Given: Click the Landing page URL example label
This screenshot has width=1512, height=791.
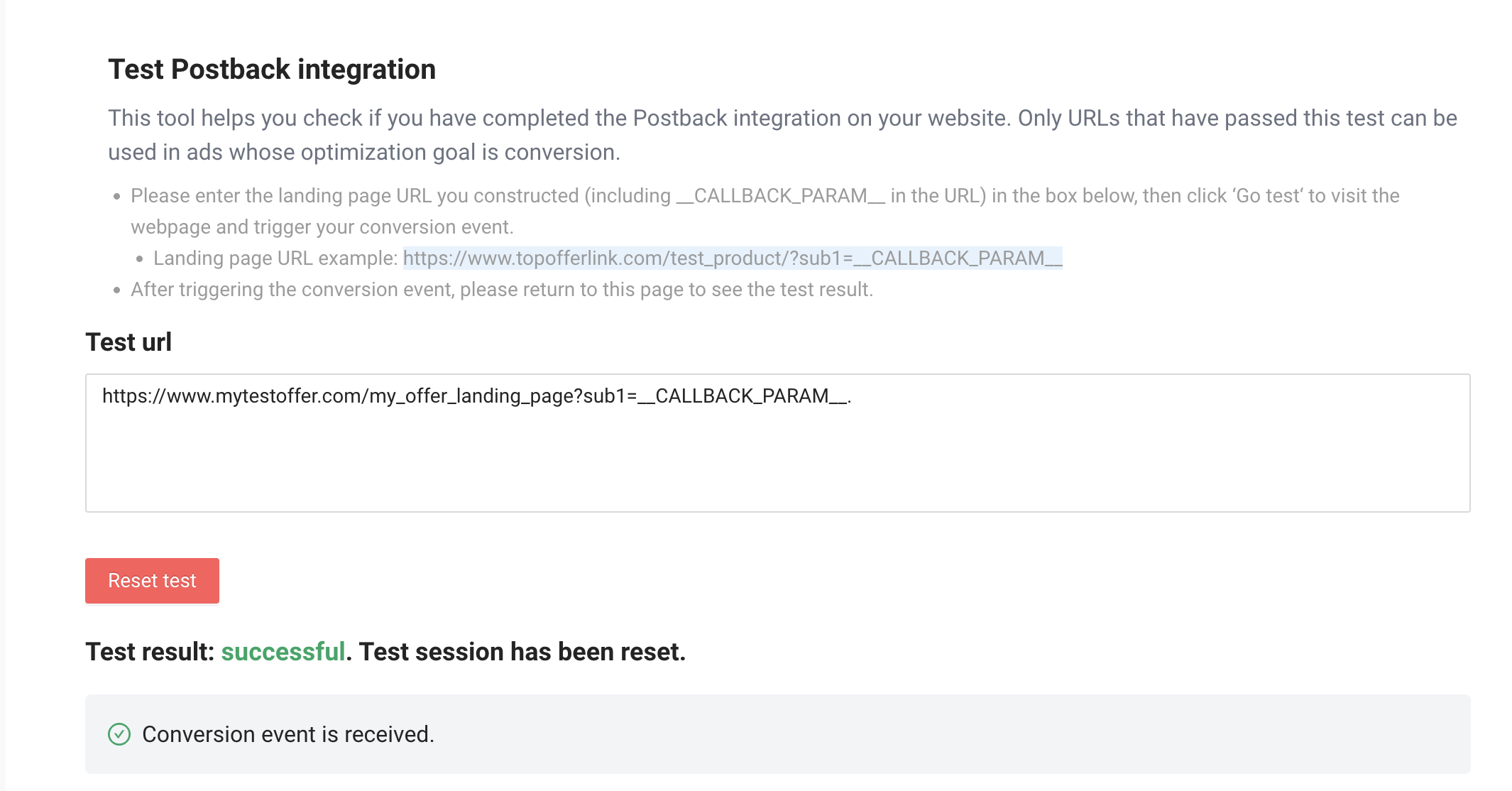Looking at the screenshot, I should [275, 258].
